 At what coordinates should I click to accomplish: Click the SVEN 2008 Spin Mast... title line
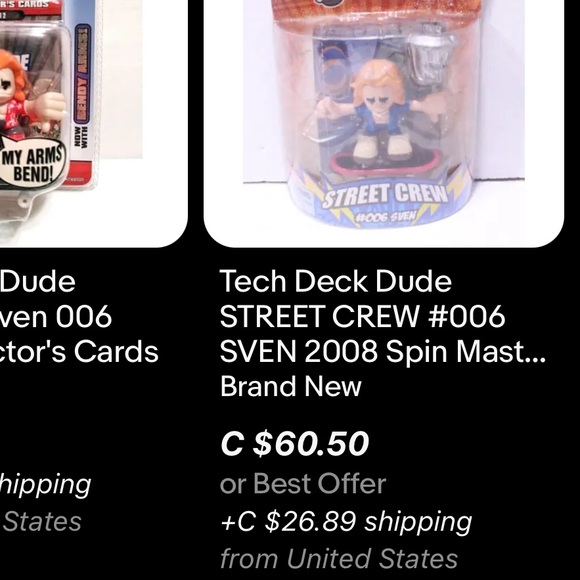[x=382, y=351]
